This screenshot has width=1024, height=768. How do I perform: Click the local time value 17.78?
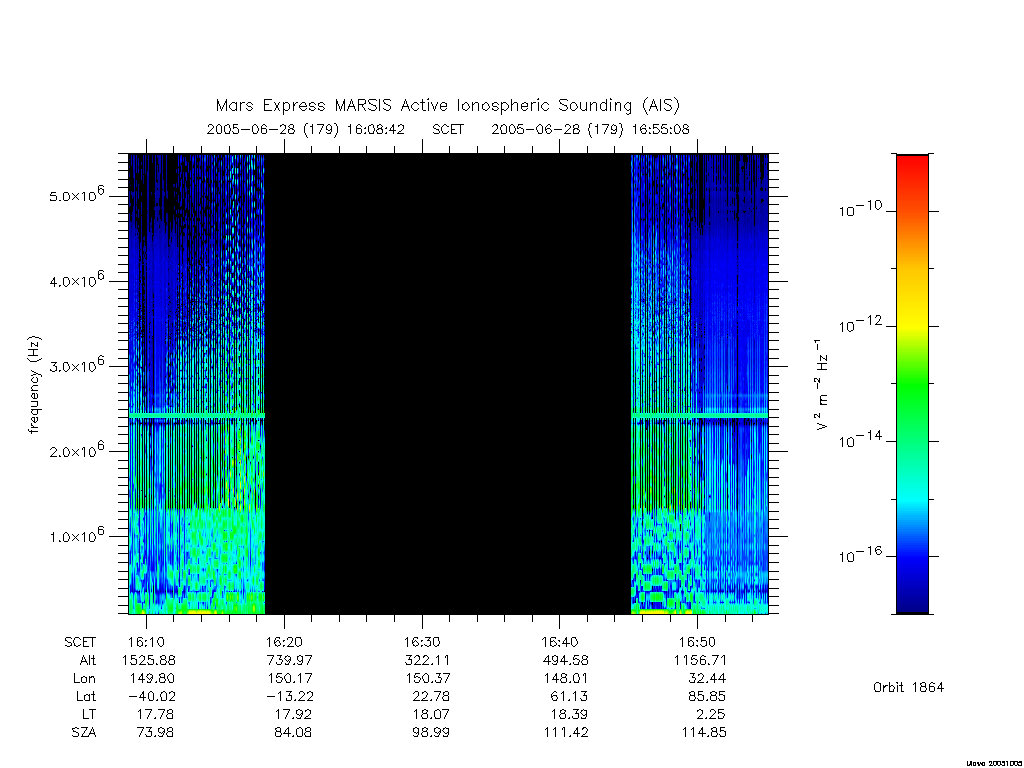pyautogui.click(x=155, y=714)
